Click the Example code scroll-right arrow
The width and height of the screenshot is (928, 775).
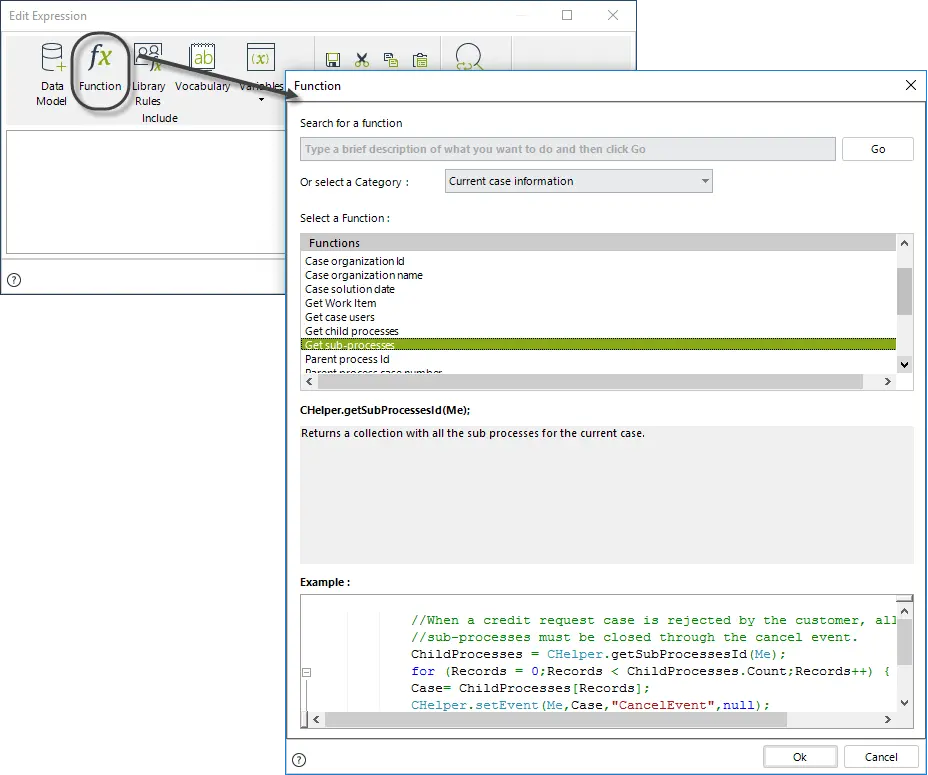(x=887, y=719)
